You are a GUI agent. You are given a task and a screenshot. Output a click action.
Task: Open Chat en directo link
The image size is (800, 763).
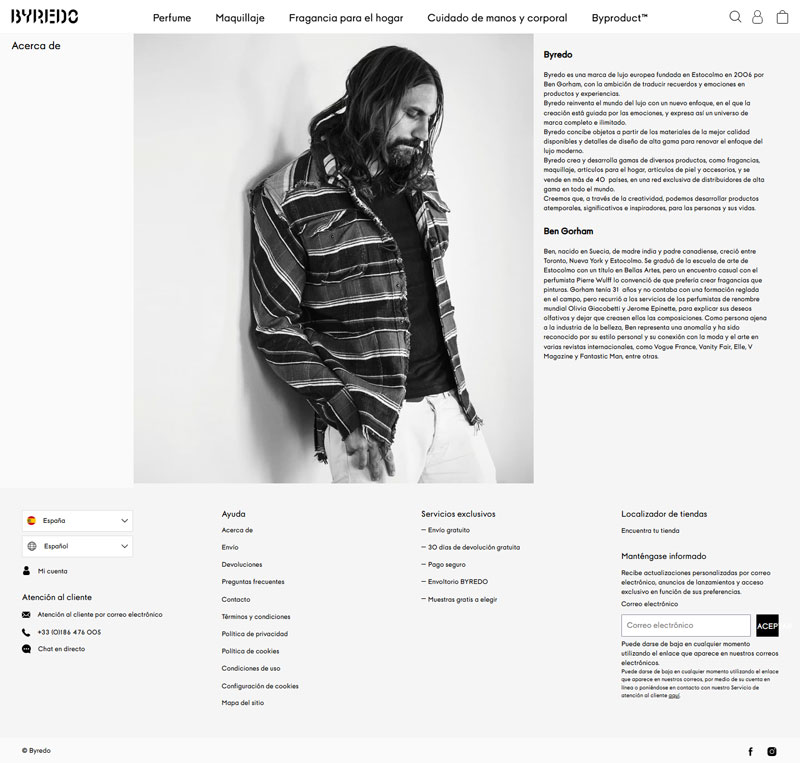pyautogui.click(x=61, y=649)
